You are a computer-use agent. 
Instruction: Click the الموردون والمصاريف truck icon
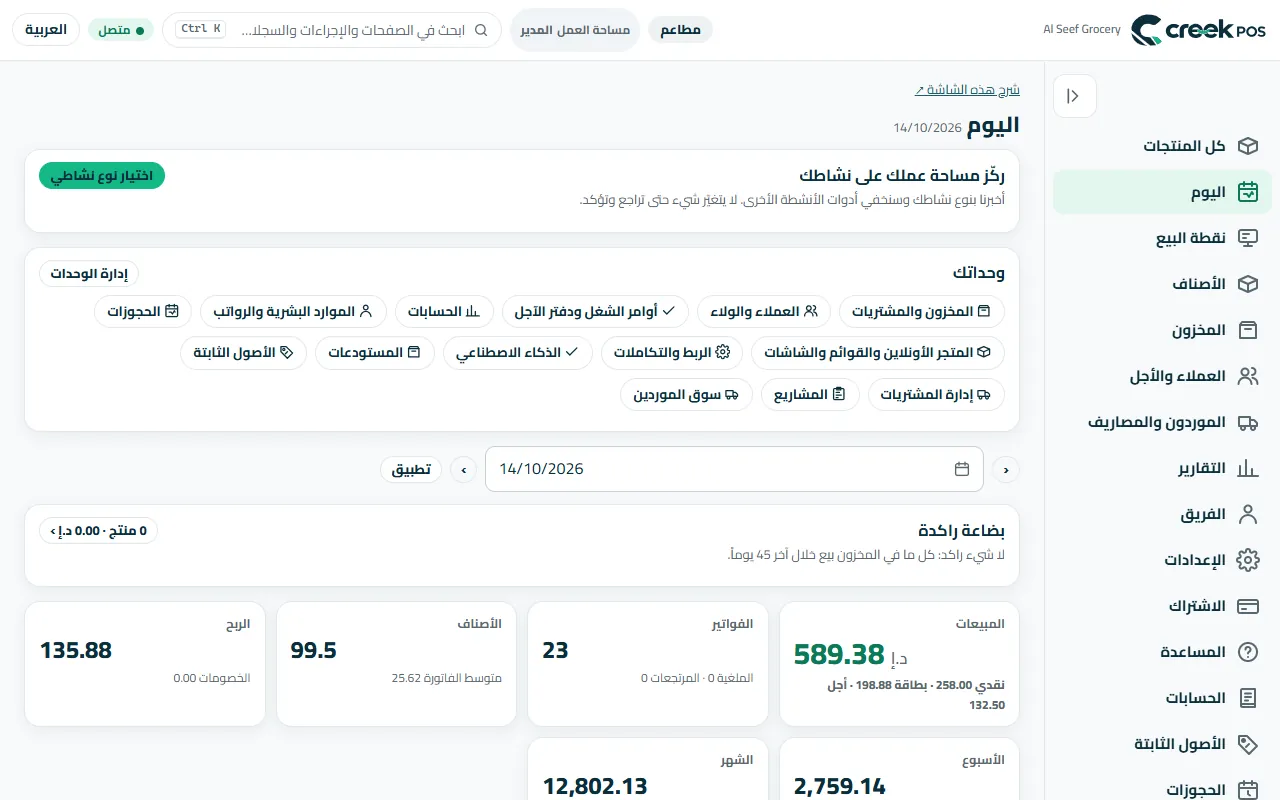coord(1247,422)
